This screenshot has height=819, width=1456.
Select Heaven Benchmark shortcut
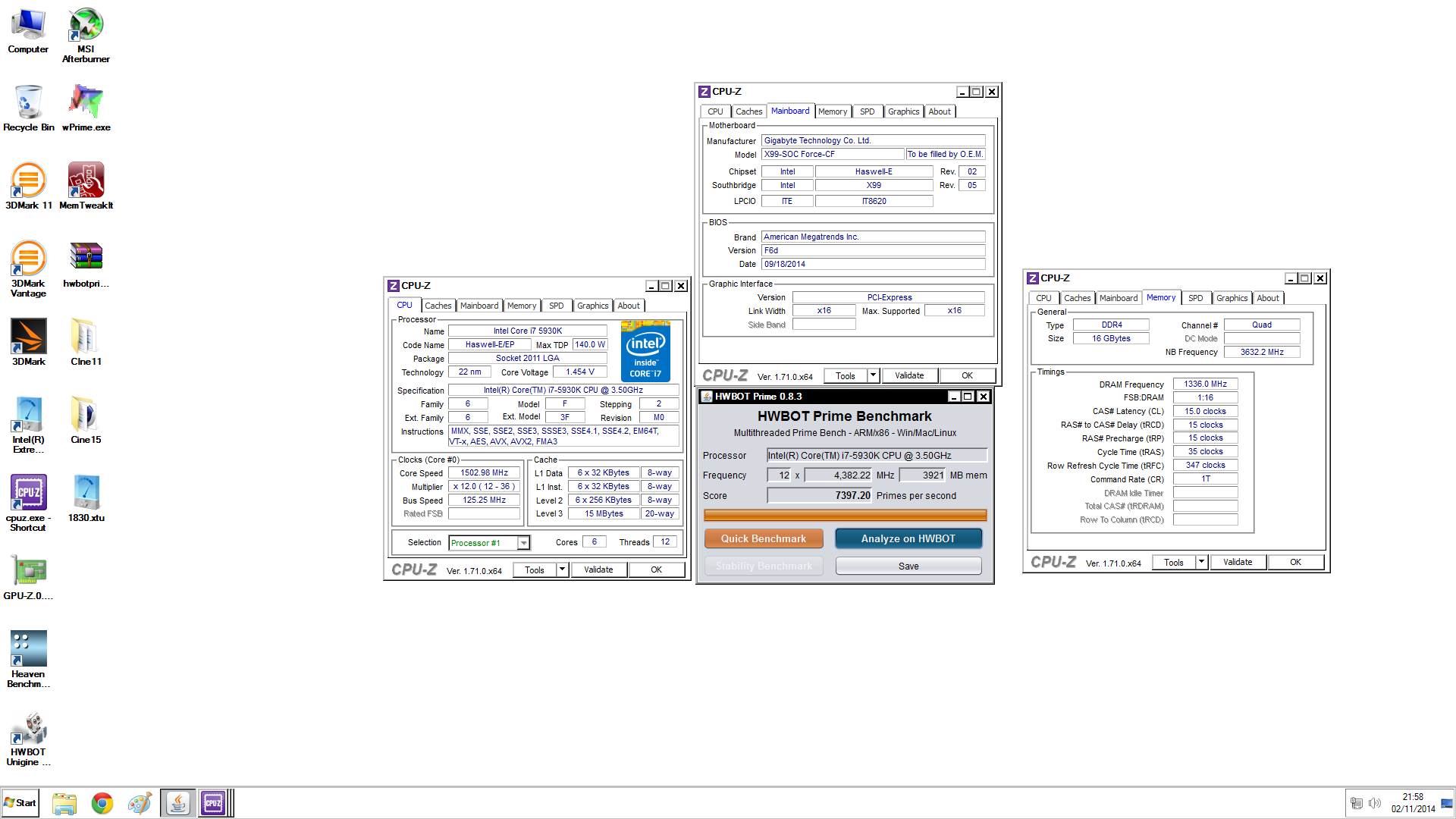coord(28,660)
